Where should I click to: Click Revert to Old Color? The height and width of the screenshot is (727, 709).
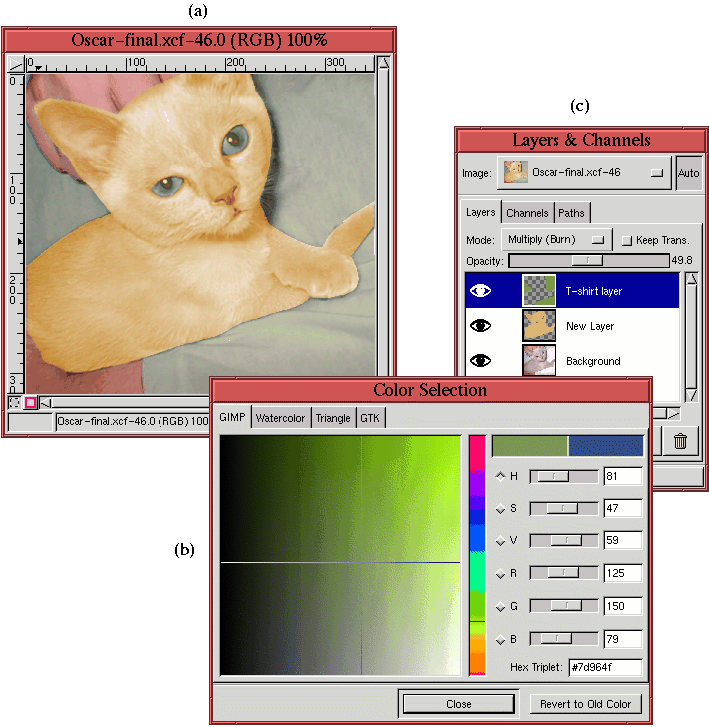click(x=585, y=704)
